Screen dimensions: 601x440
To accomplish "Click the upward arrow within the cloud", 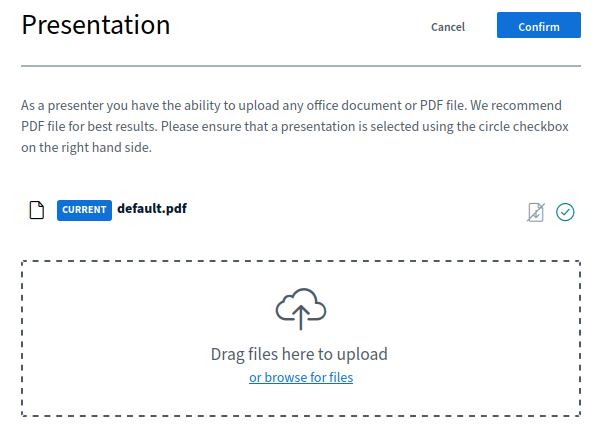I will (x=301, y=317).
